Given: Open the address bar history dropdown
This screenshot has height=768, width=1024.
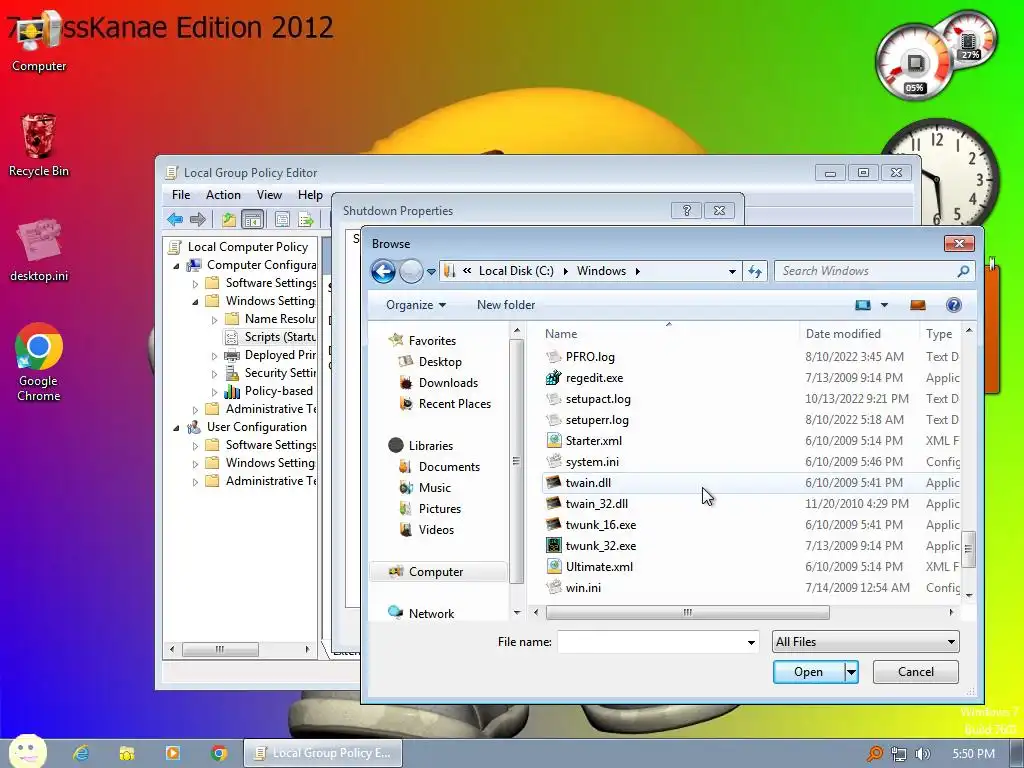Looking at the screenshot, I should click(x=732, y=271).
